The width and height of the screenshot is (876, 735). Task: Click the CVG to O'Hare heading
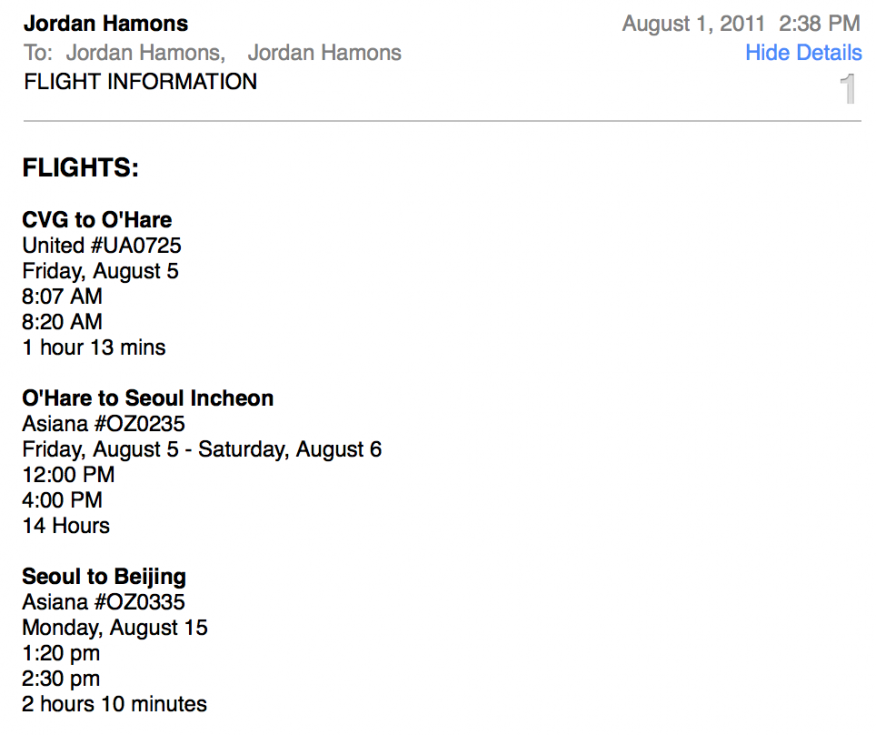point(97,220)
